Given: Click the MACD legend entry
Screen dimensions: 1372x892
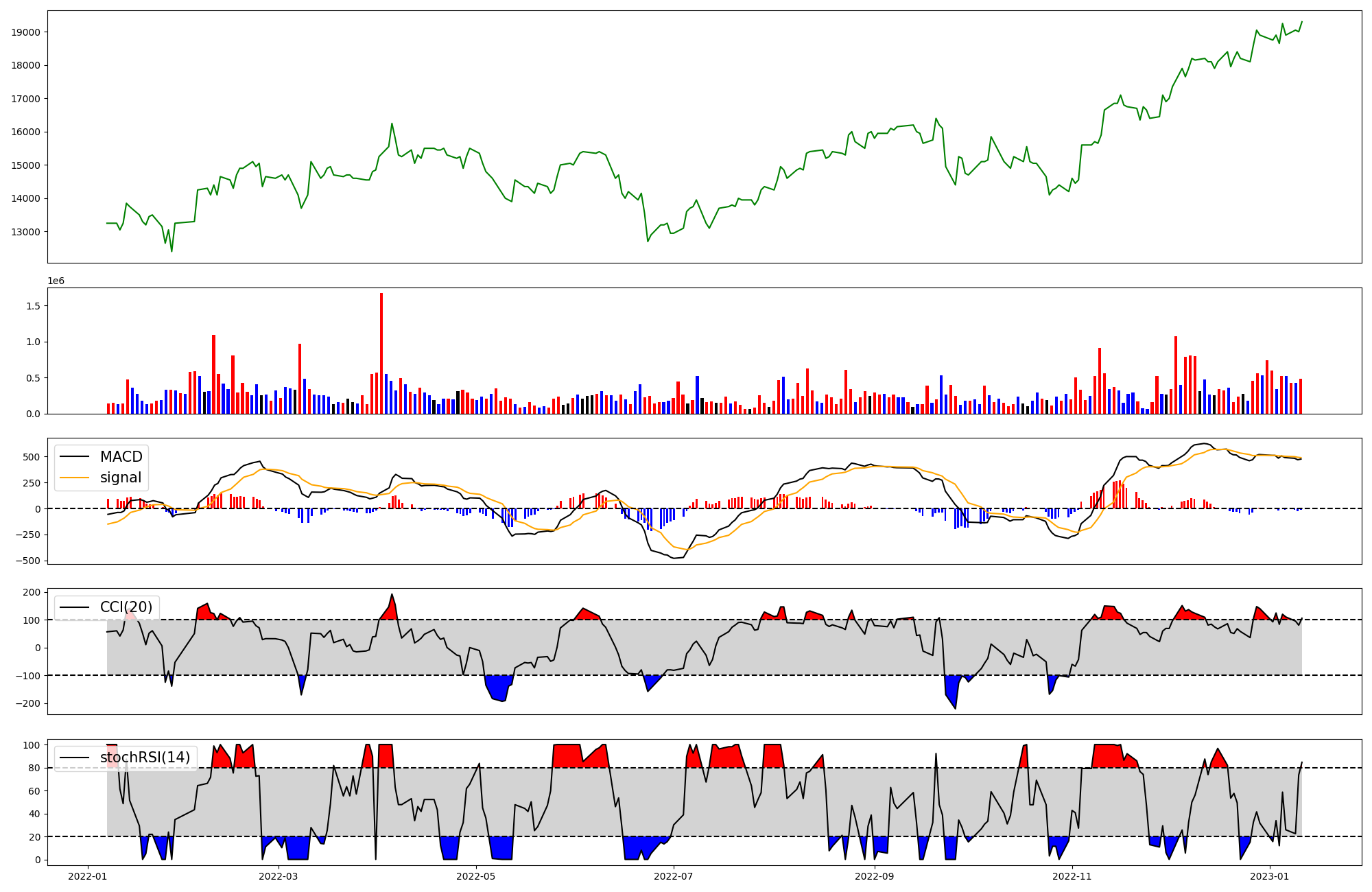Looking at the screenshot, I should coord(121,457).
